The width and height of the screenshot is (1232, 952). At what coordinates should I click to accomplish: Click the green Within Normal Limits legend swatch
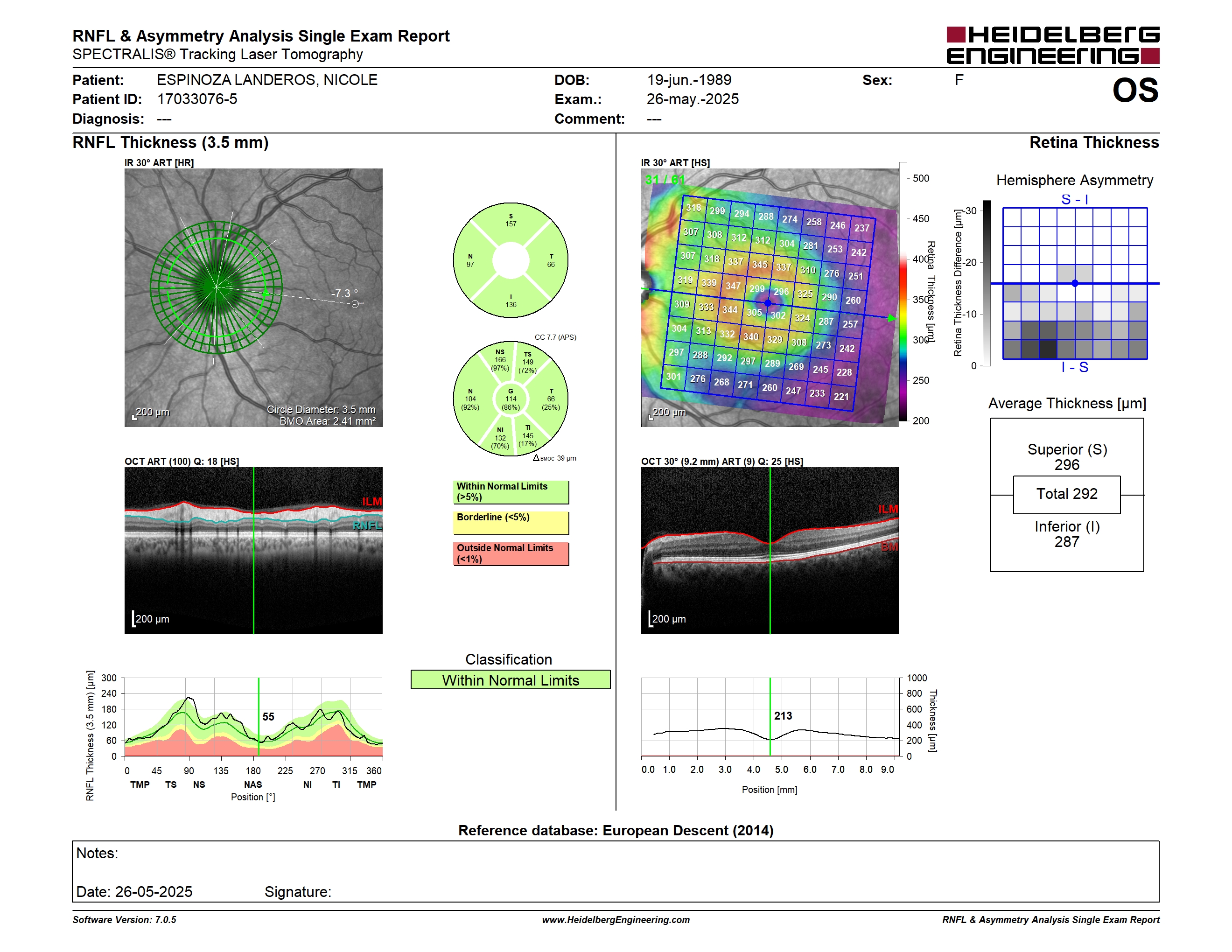511,492
